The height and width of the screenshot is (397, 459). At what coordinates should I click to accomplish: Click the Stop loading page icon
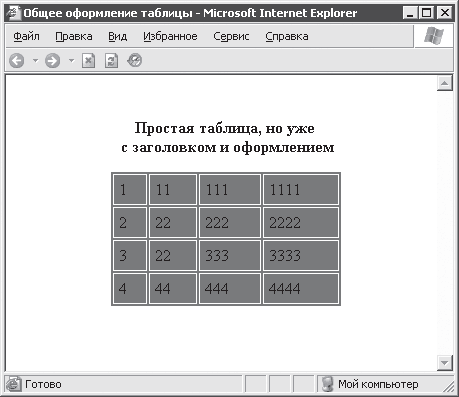point(88,61)
